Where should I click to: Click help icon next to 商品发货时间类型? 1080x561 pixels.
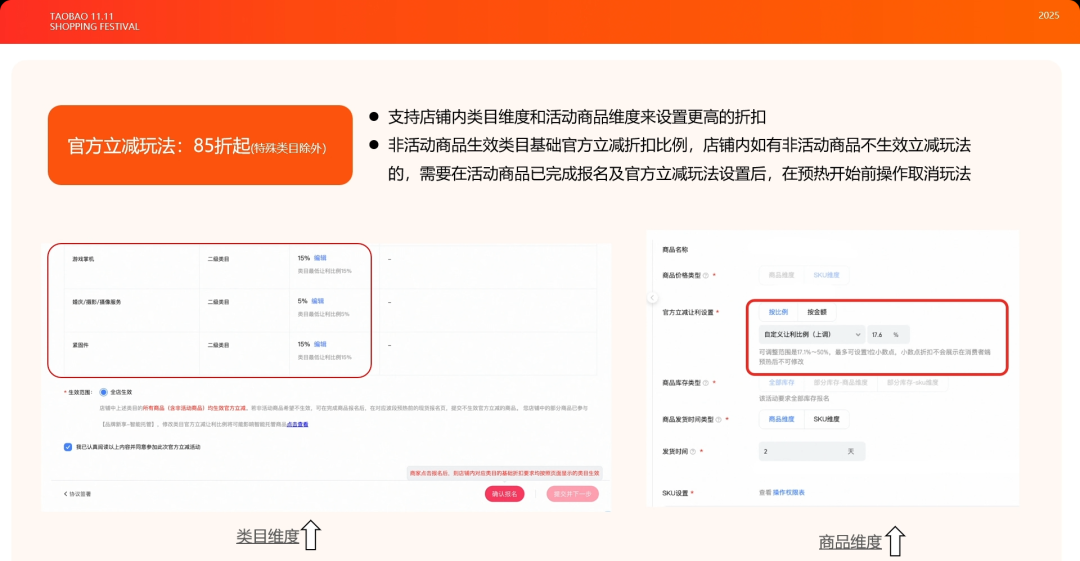coord(718,420)
